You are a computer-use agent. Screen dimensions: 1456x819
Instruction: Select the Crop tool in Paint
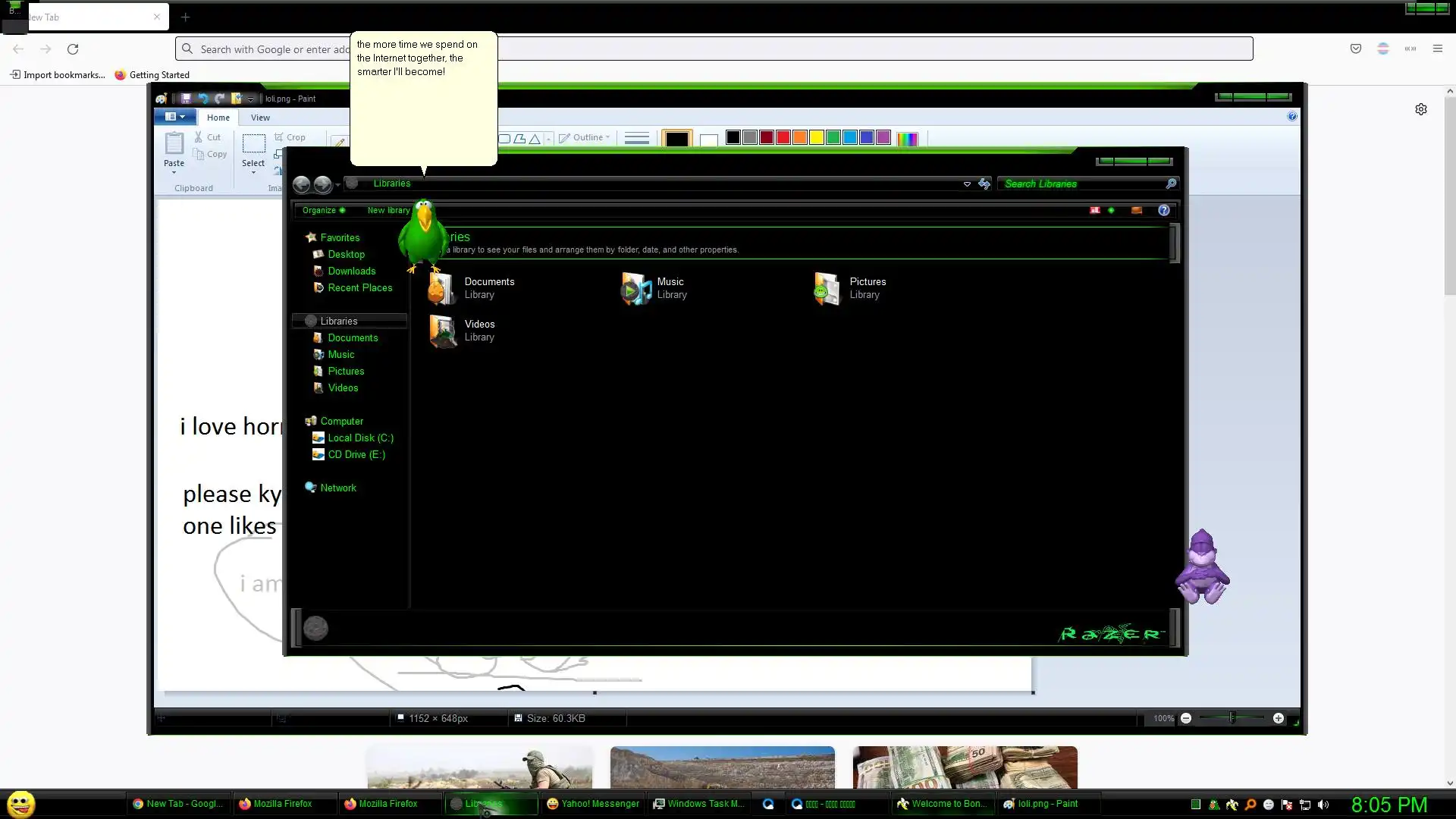pyautogui.click(x=290, y=137)
